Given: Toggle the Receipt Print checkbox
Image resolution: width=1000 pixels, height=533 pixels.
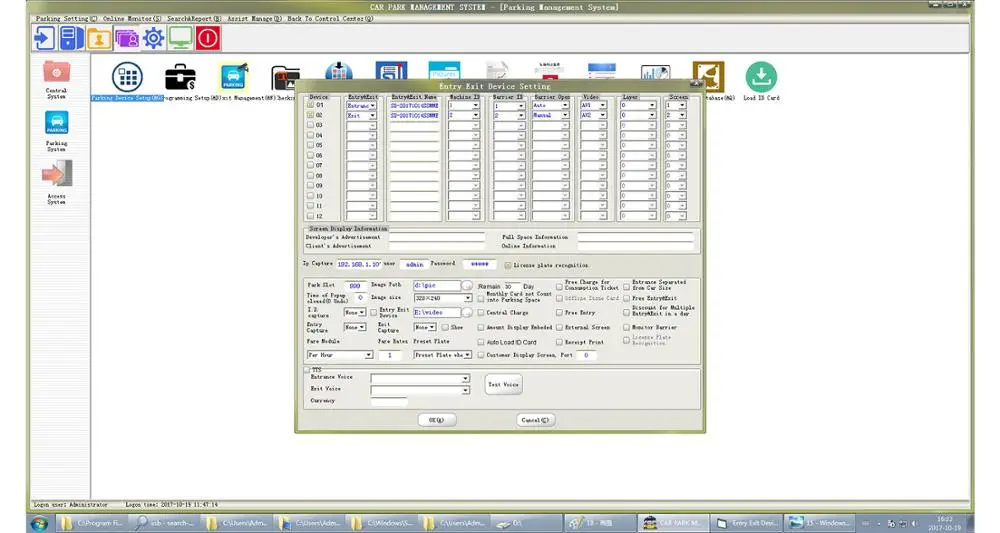Looking at the screenshot, I should 560,342.
